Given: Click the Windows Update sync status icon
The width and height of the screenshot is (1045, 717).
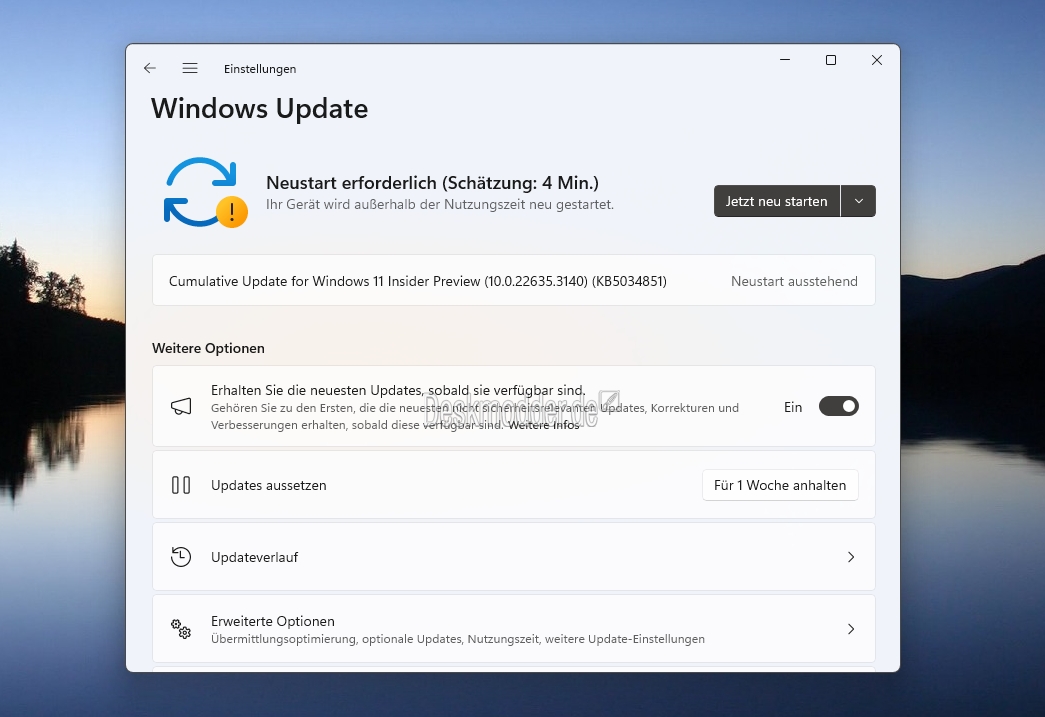Looking at the screenshot, I should point(205,193).
